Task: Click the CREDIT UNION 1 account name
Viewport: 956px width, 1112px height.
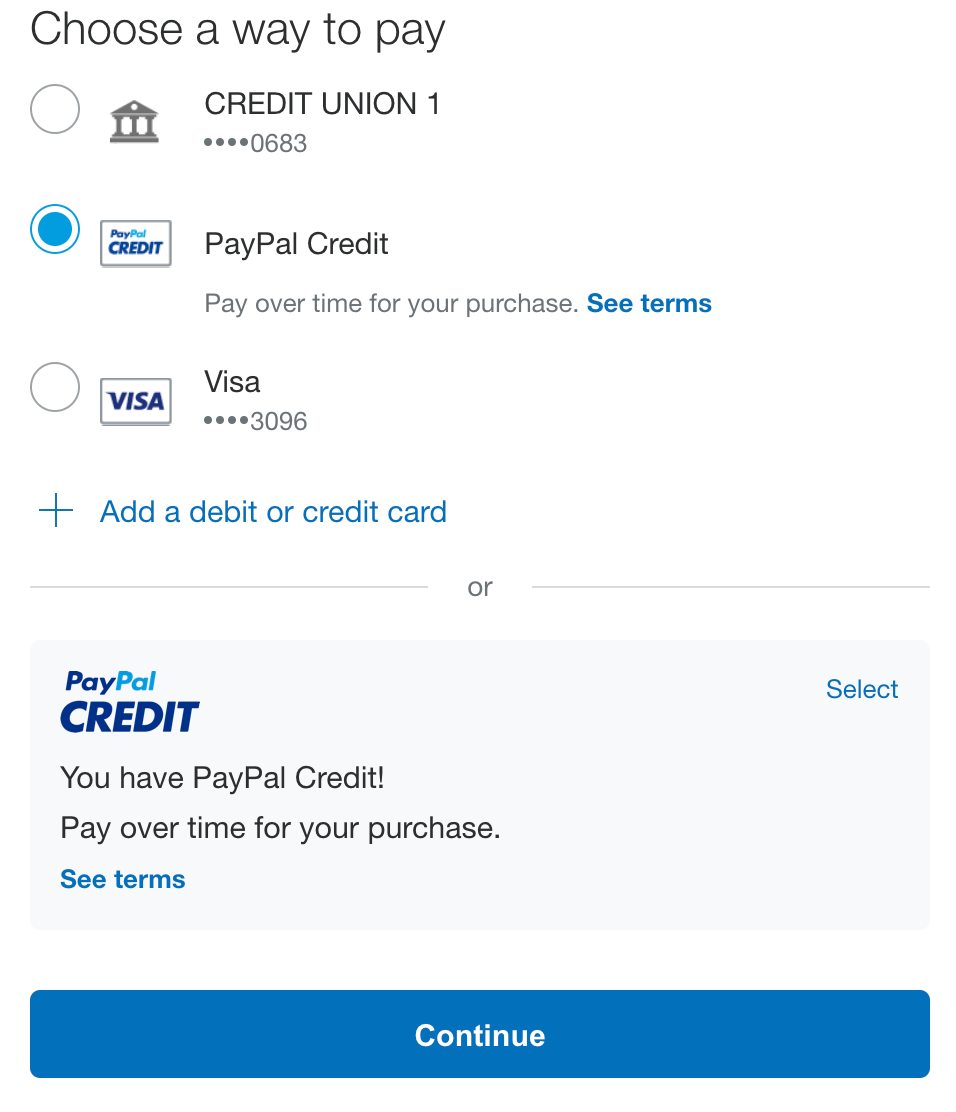Action: 322,104
